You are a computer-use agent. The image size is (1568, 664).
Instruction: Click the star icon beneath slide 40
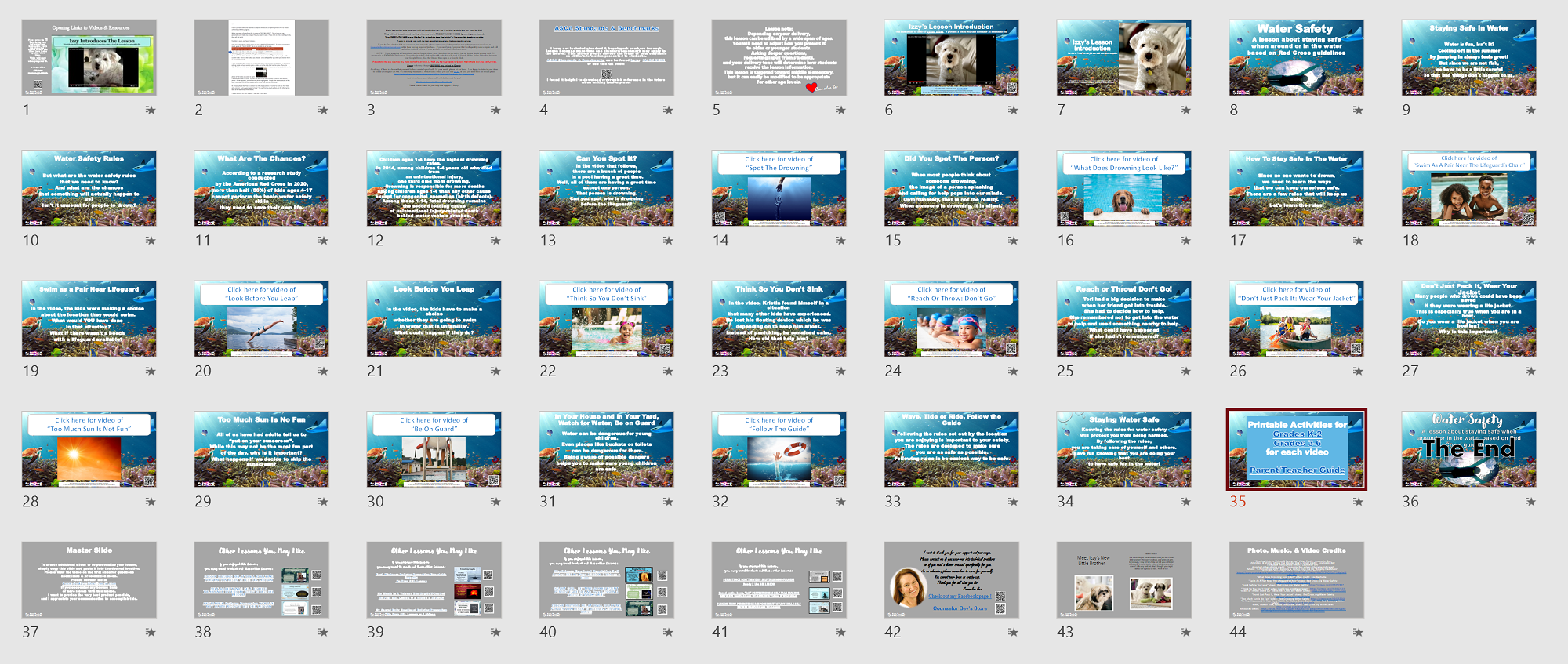coord(668,633)
